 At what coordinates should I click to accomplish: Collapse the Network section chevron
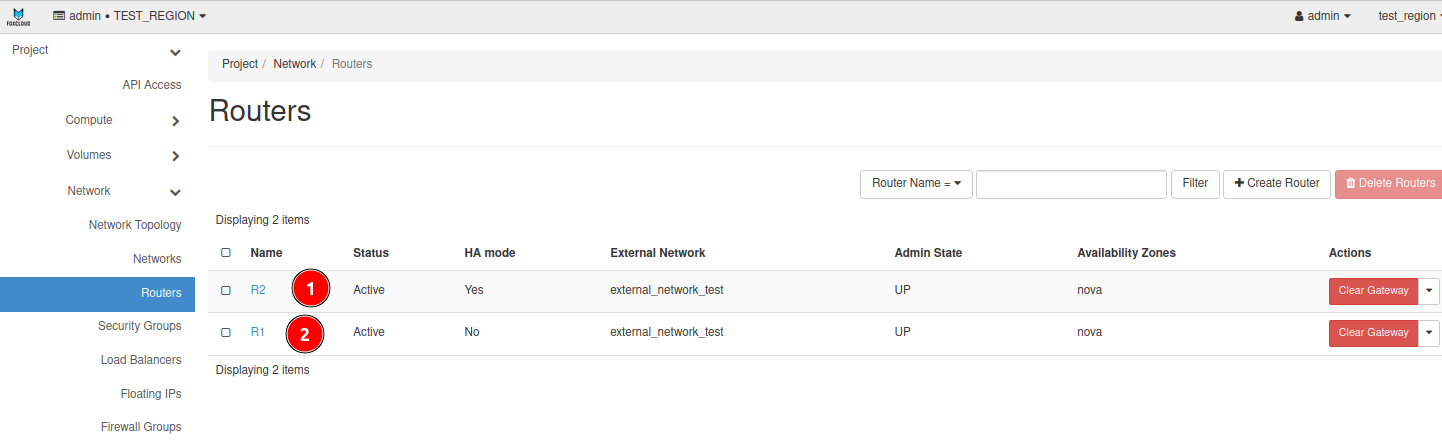click(x=176, y=192)
